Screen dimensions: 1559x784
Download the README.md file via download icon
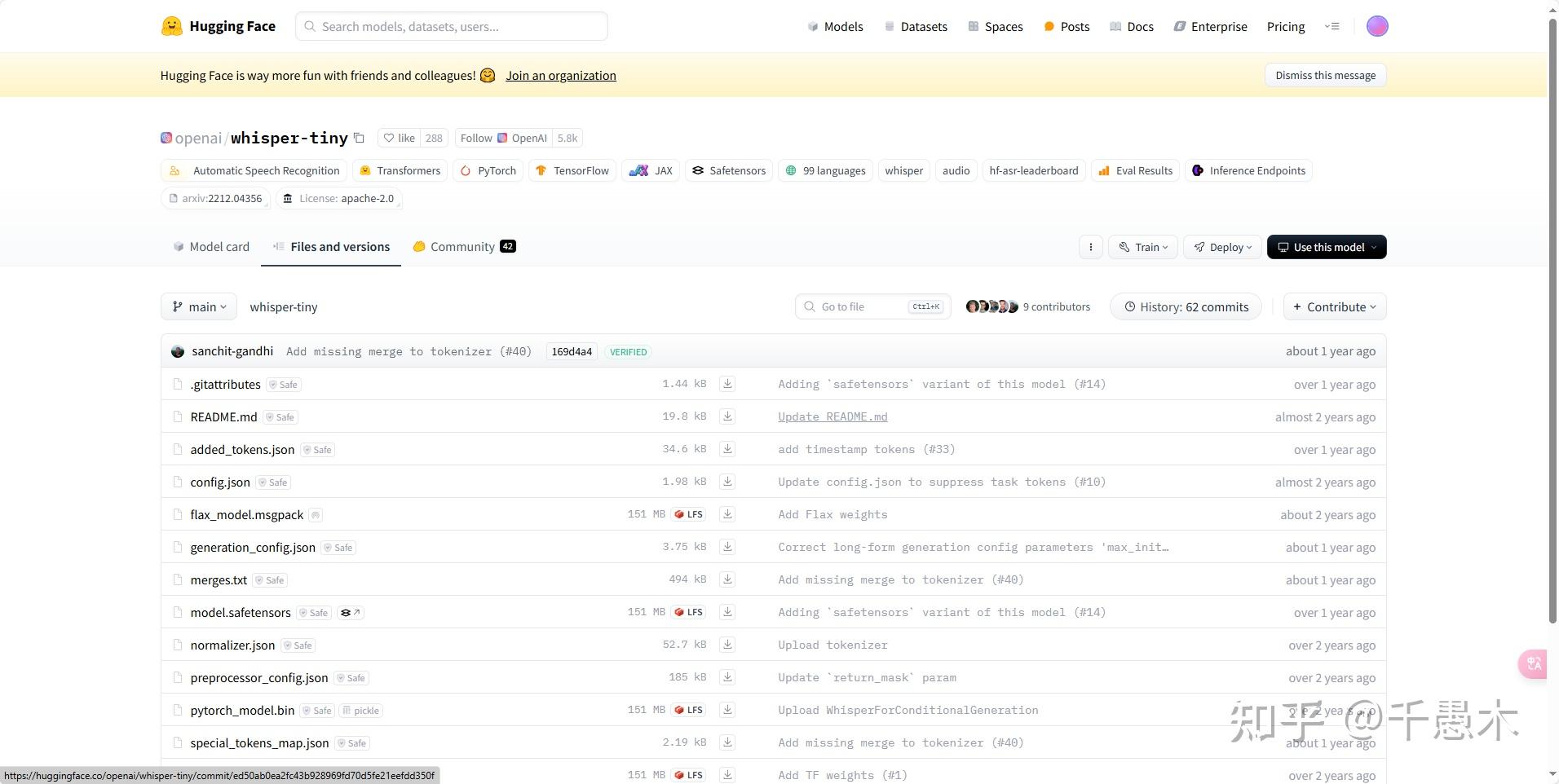point(727,416)
